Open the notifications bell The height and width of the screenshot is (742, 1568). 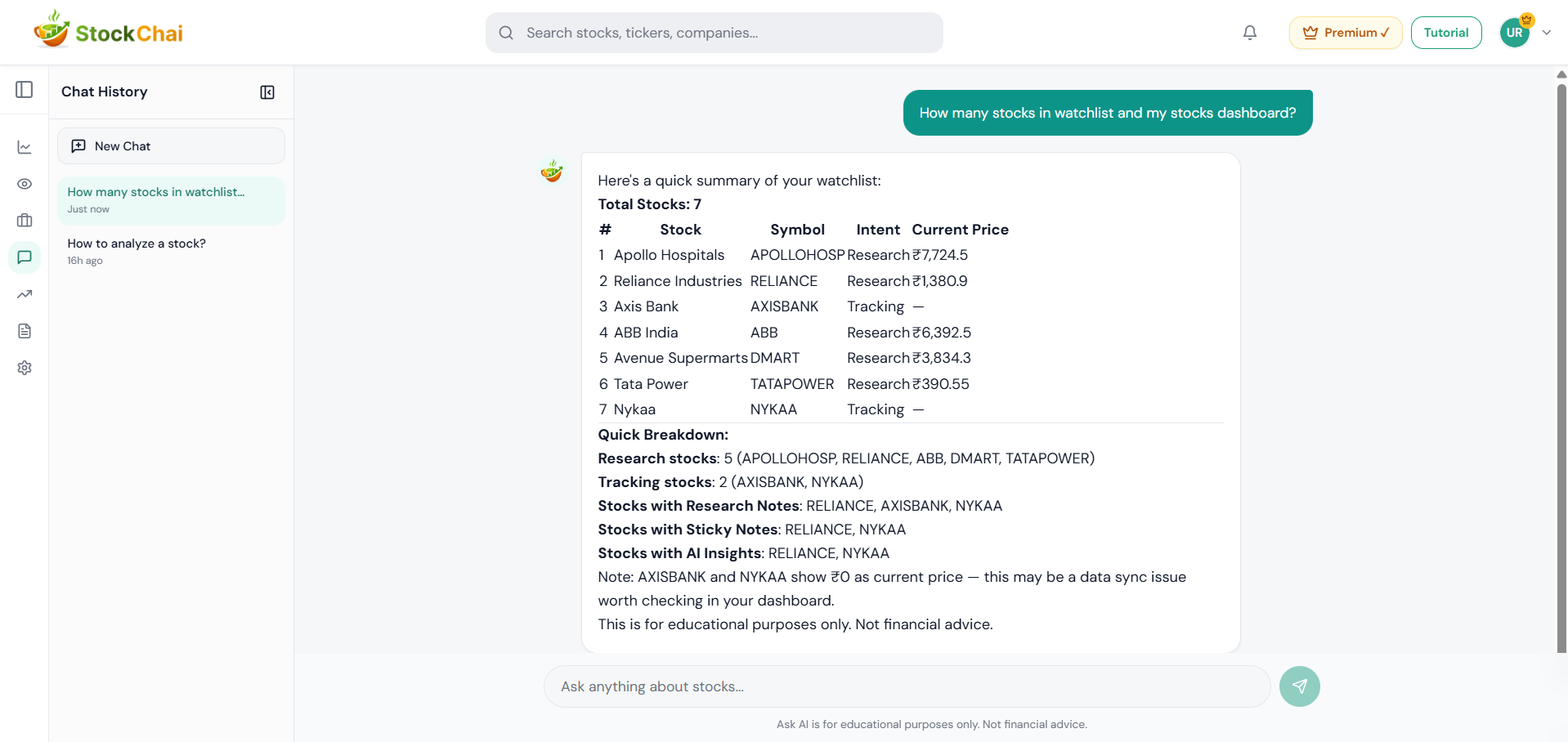[1249, 33]
